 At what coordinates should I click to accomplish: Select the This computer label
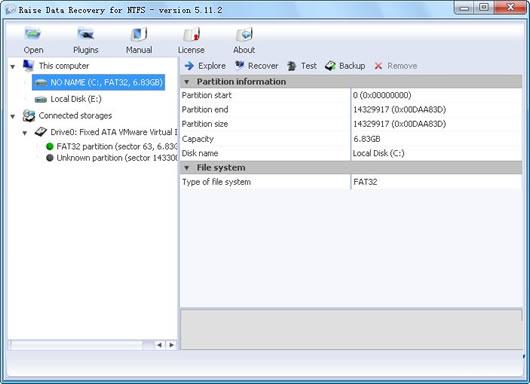tap(64, 66)
